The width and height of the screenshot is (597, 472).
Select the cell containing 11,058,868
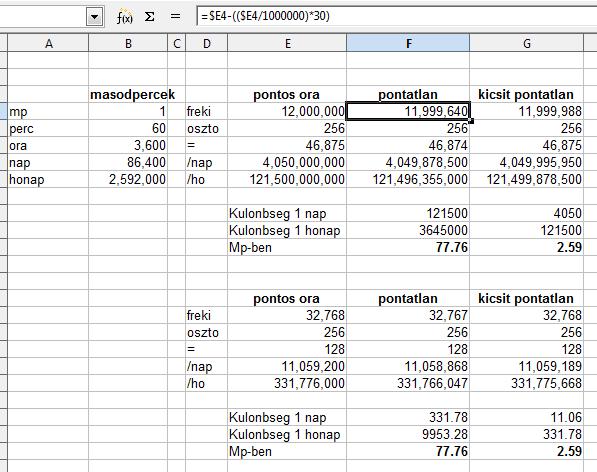pos(408,366)
